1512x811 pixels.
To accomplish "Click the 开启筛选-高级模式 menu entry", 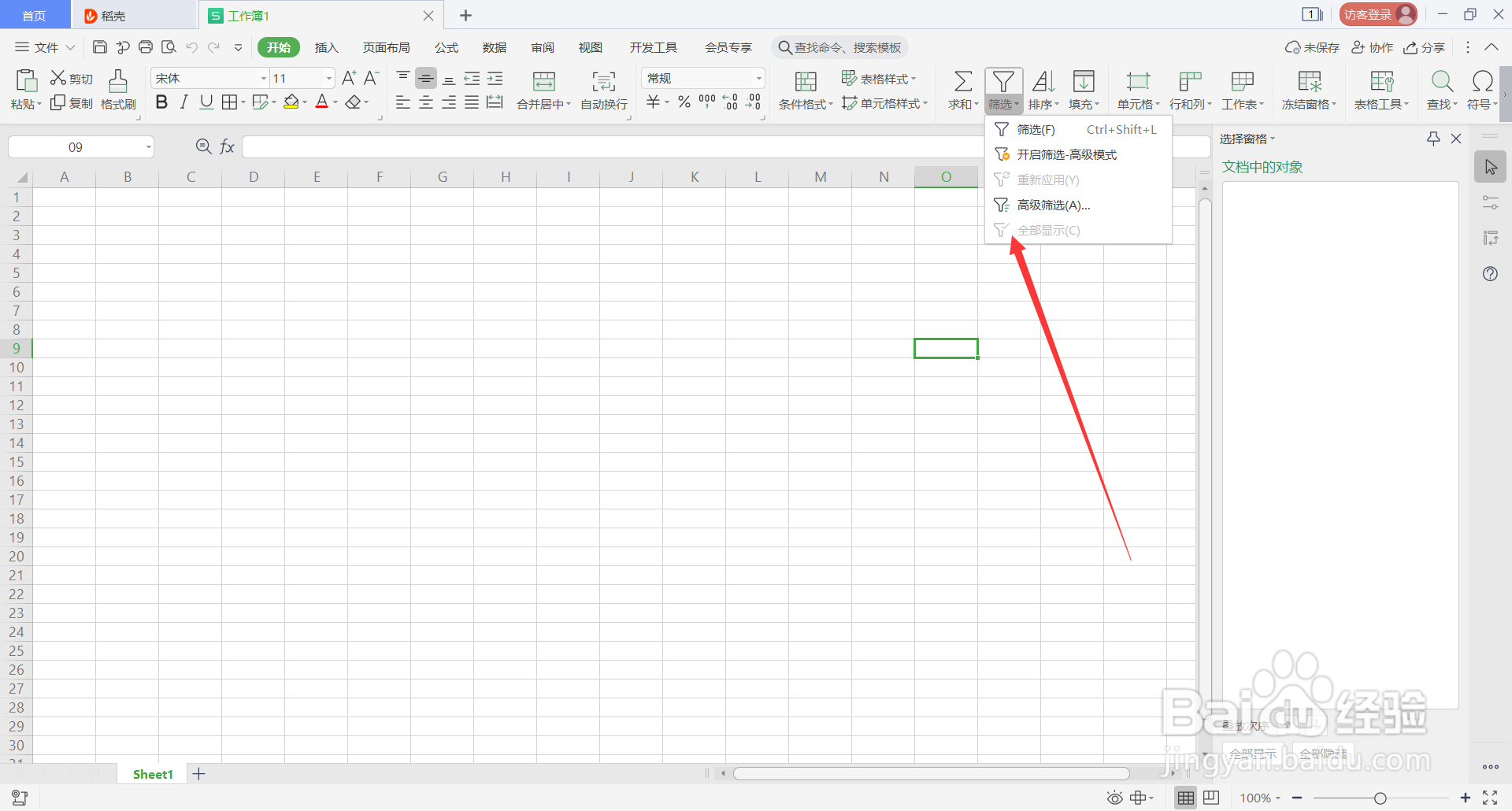I will pos(1065,154).
